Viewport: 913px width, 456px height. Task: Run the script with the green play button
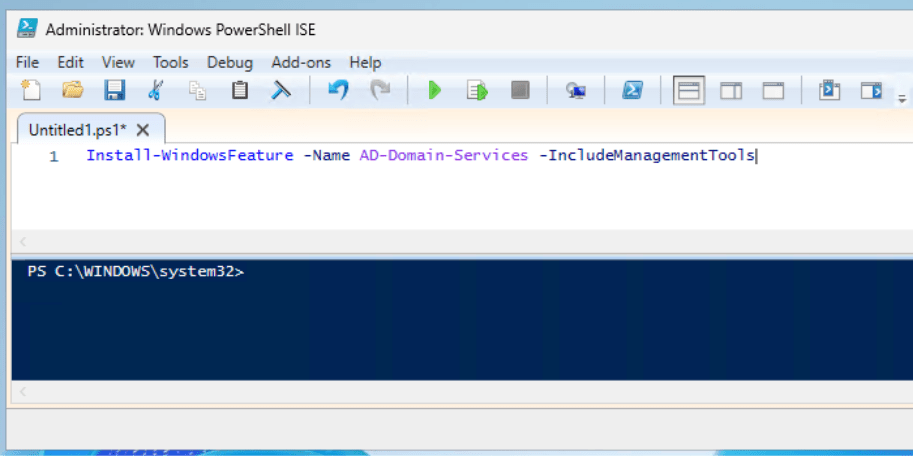[x=435, y=91]
